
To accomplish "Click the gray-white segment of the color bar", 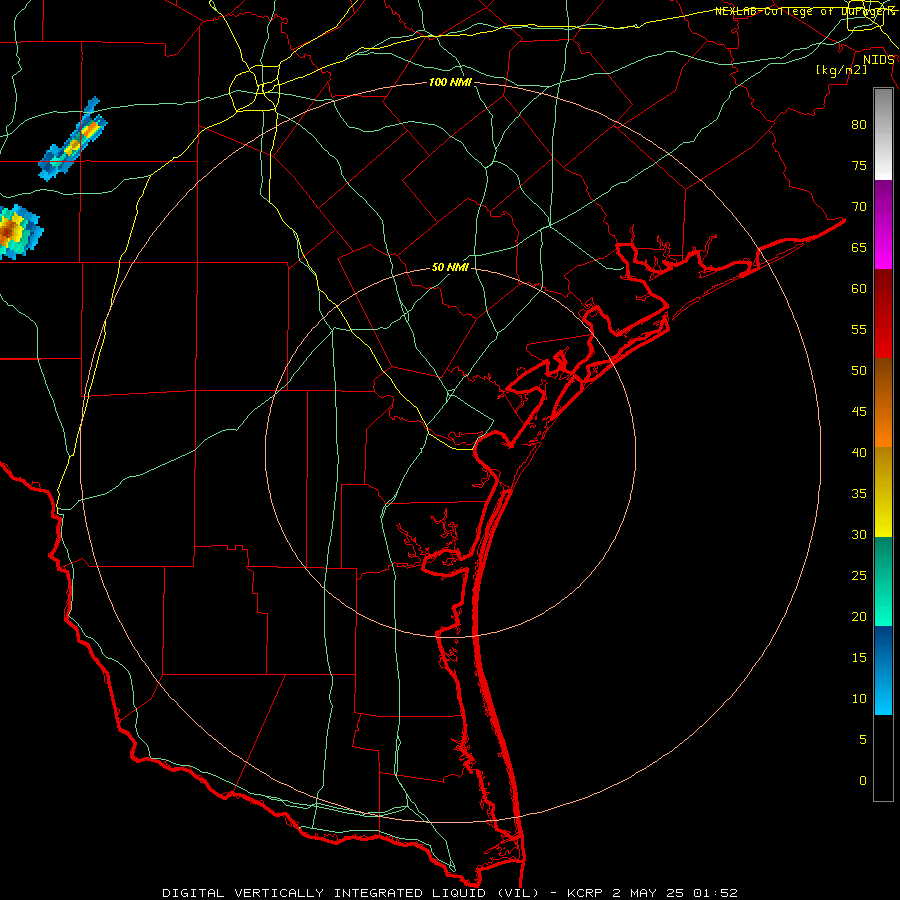I will (883, 134).
